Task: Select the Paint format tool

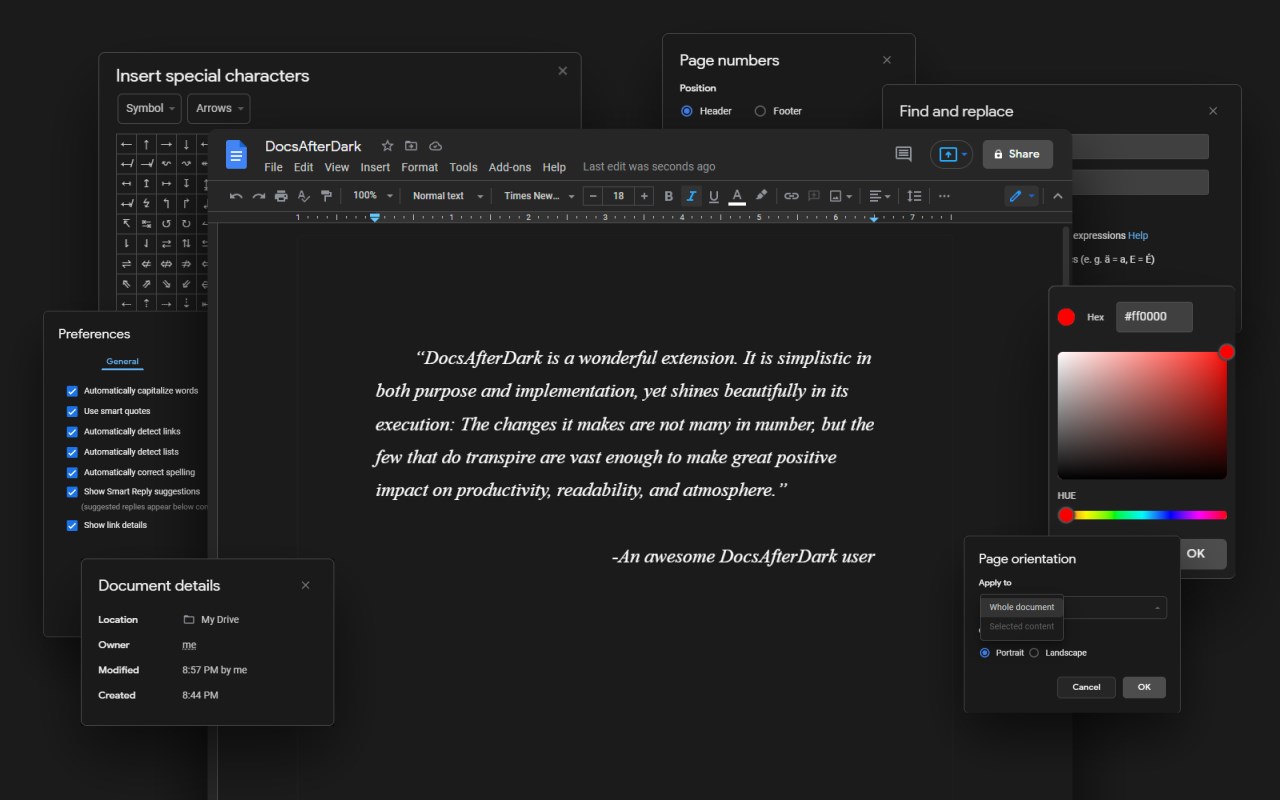Action: (325, 196)
